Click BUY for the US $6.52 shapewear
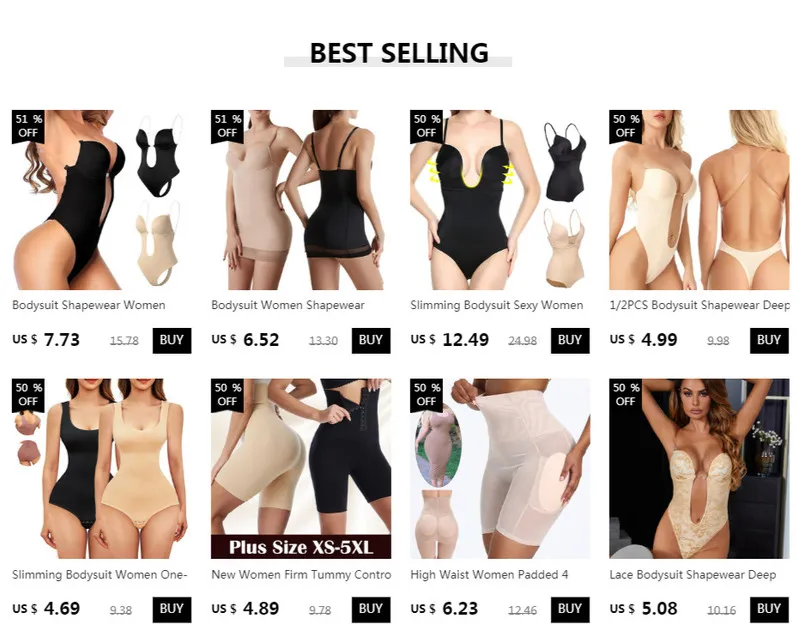 click(371, 340)
